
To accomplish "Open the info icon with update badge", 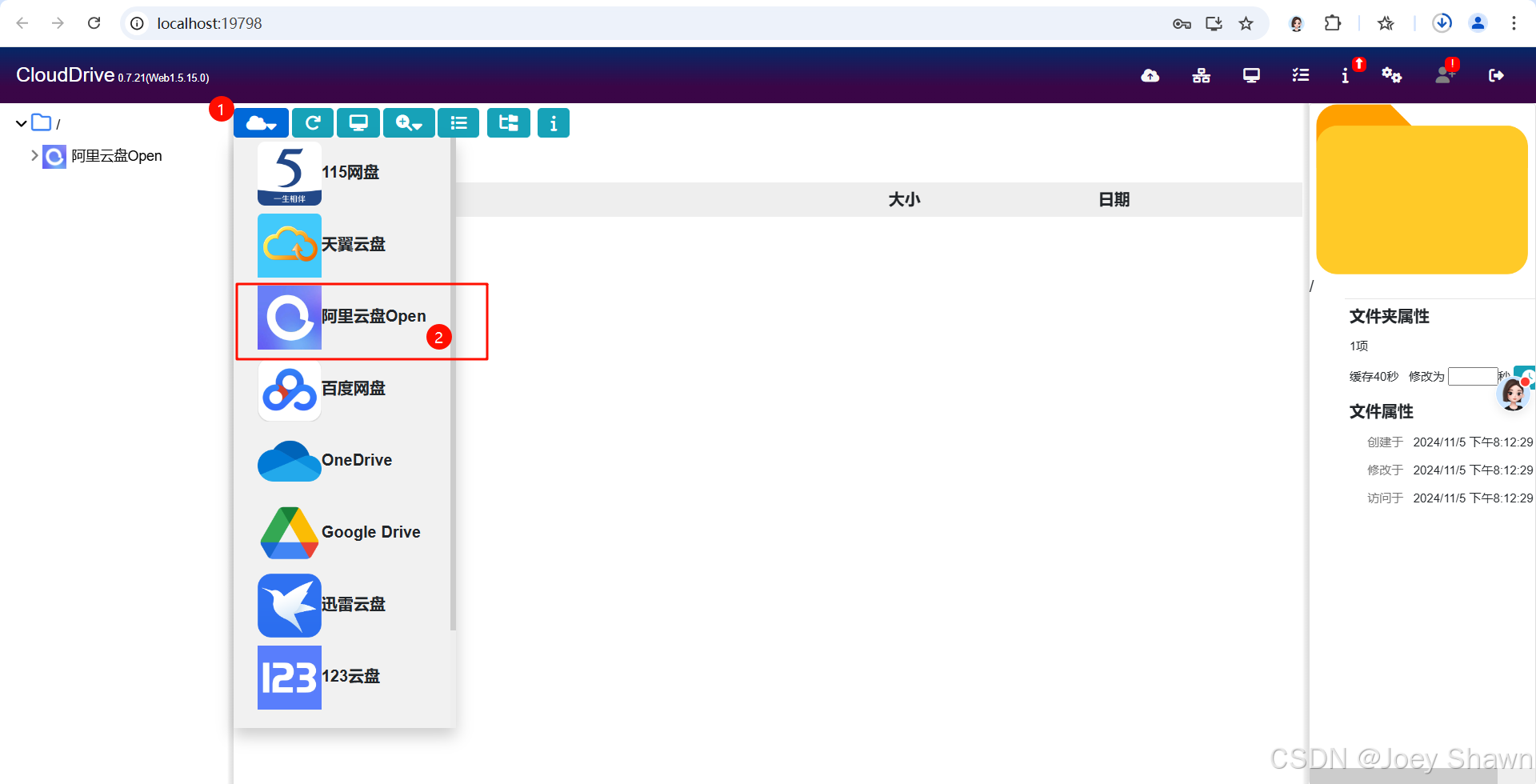I will pos(1346,75).
